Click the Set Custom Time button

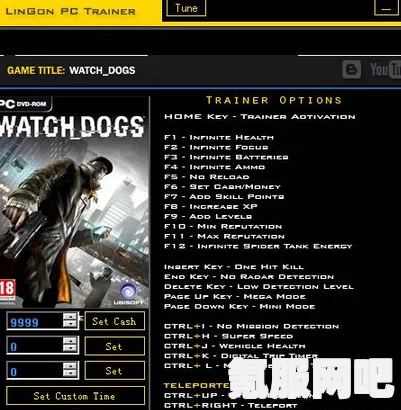point(75,396)
